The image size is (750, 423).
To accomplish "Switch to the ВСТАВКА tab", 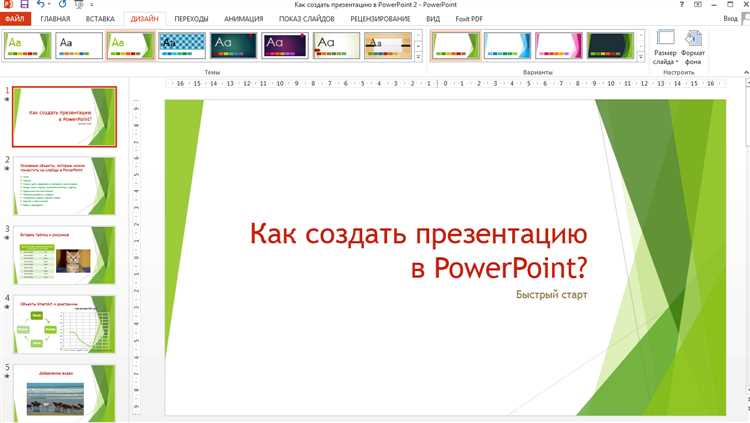I will click(x=100, y=19).
